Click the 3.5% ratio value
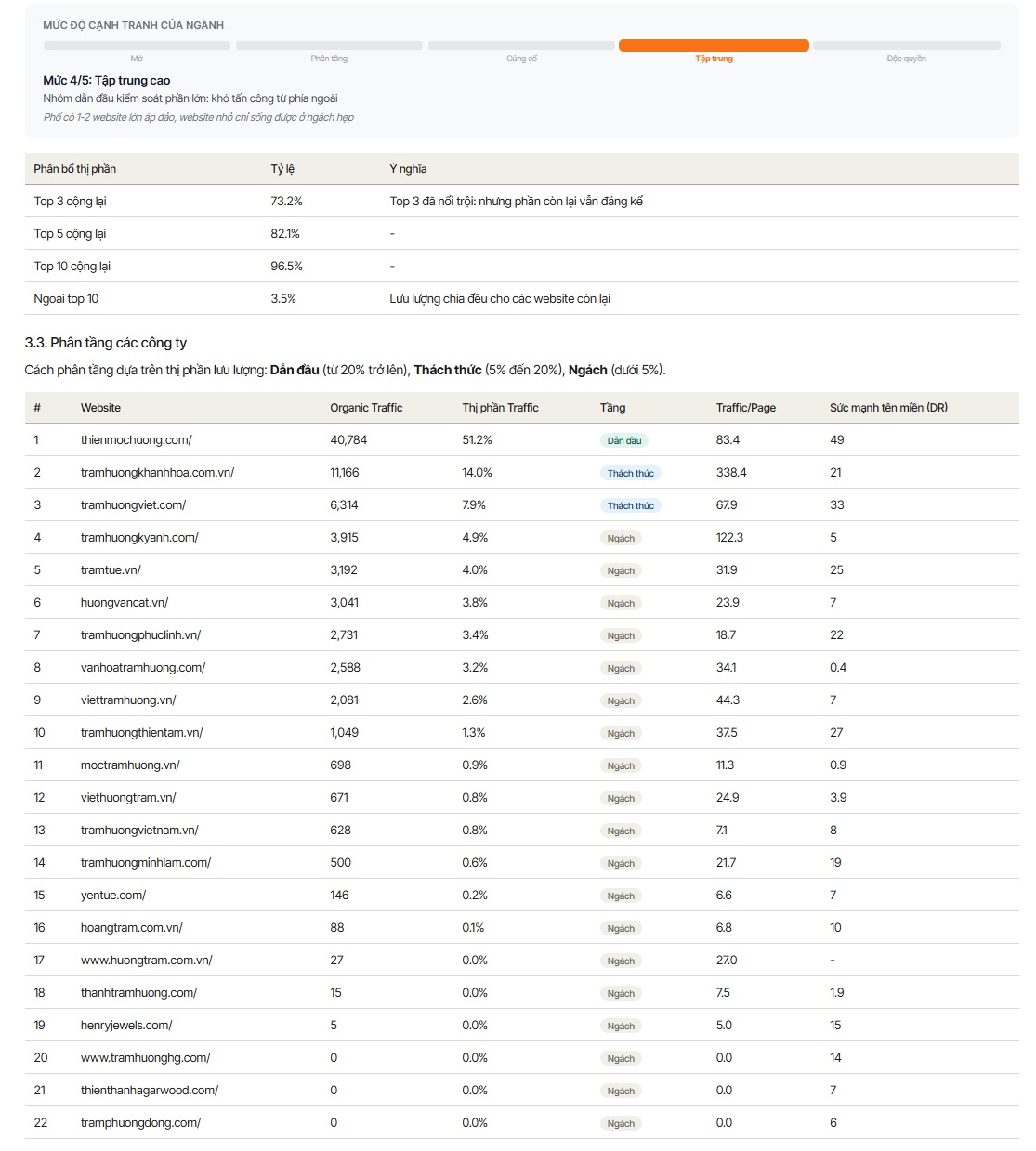 pyautogui.click(x=283, y=299)
